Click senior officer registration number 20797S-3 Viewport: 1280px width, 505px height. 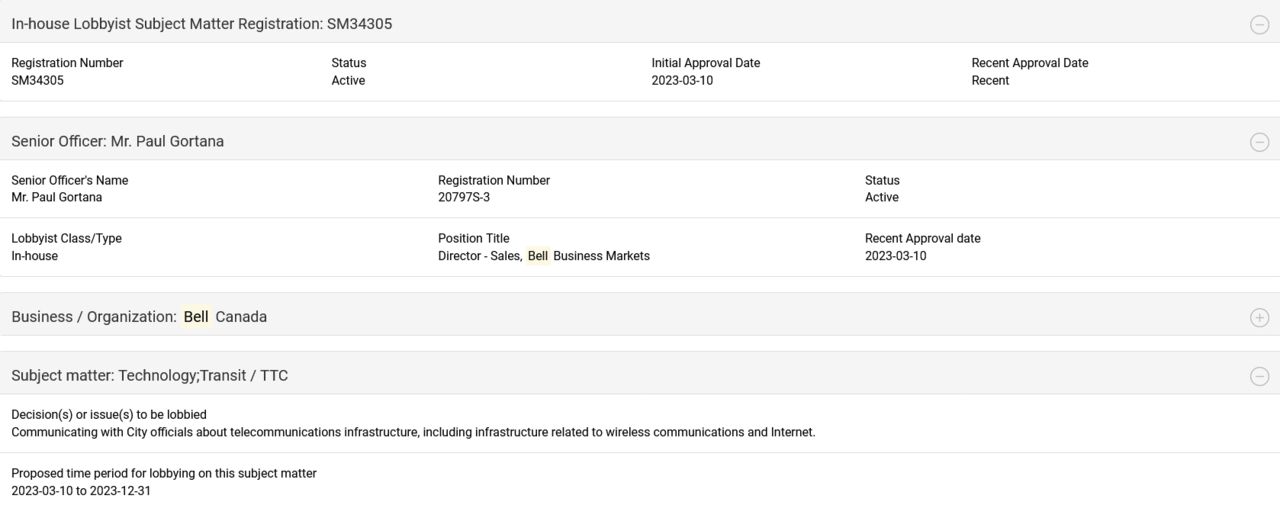(464, 198)
